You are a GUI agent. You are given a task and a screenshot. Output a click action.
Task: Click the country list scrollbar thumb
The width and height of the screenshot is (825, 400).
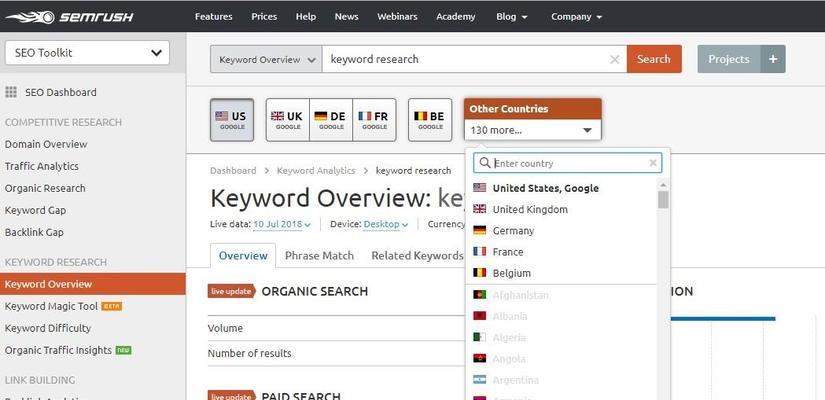tap(663, 199)
